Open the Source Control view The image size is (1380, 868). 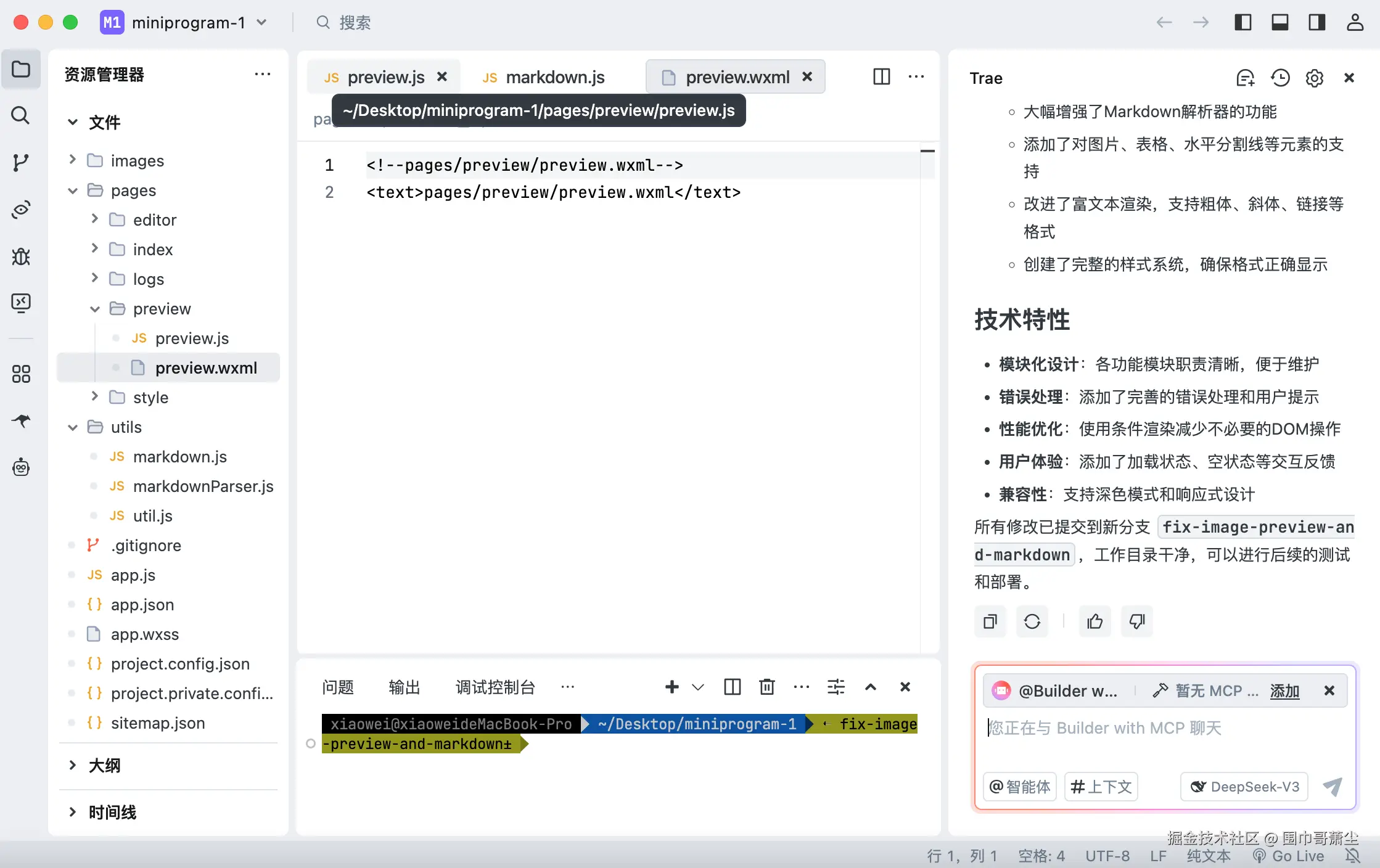[20, 163]
